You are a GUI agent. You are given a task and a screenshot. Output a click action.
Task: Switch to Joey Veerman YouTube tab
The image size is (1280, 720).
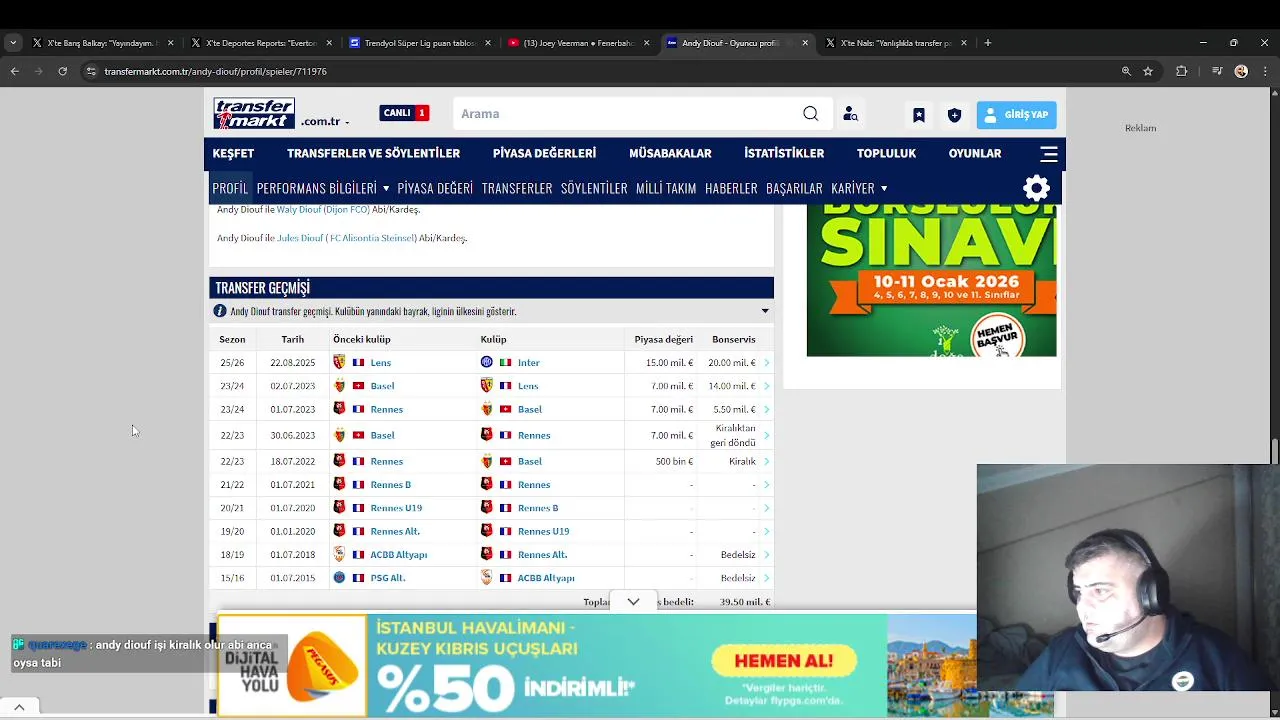[579, 43]
